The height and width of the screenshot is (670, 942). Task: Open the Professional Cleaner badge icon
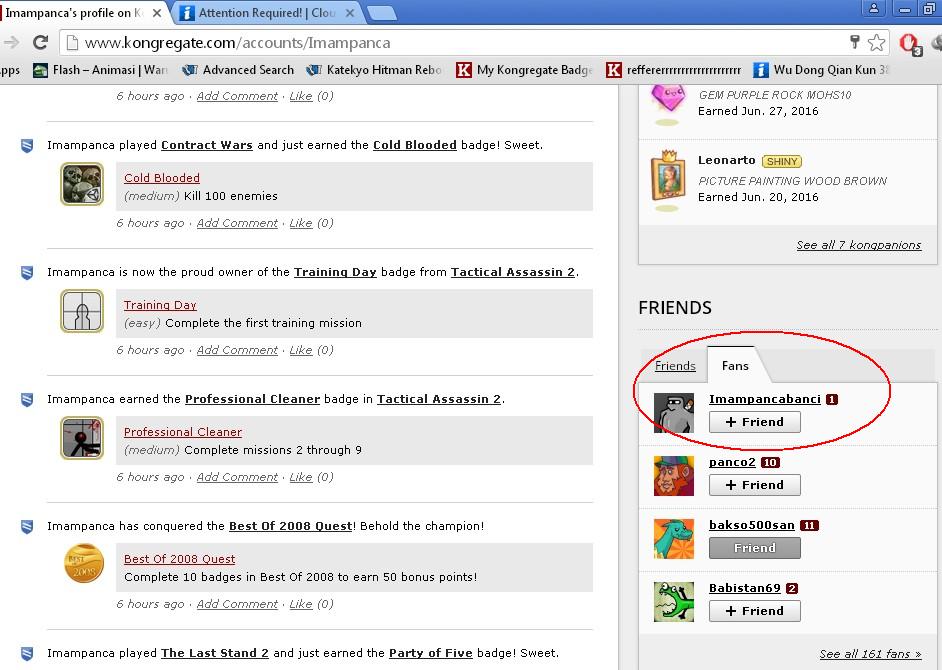[82, 438]
